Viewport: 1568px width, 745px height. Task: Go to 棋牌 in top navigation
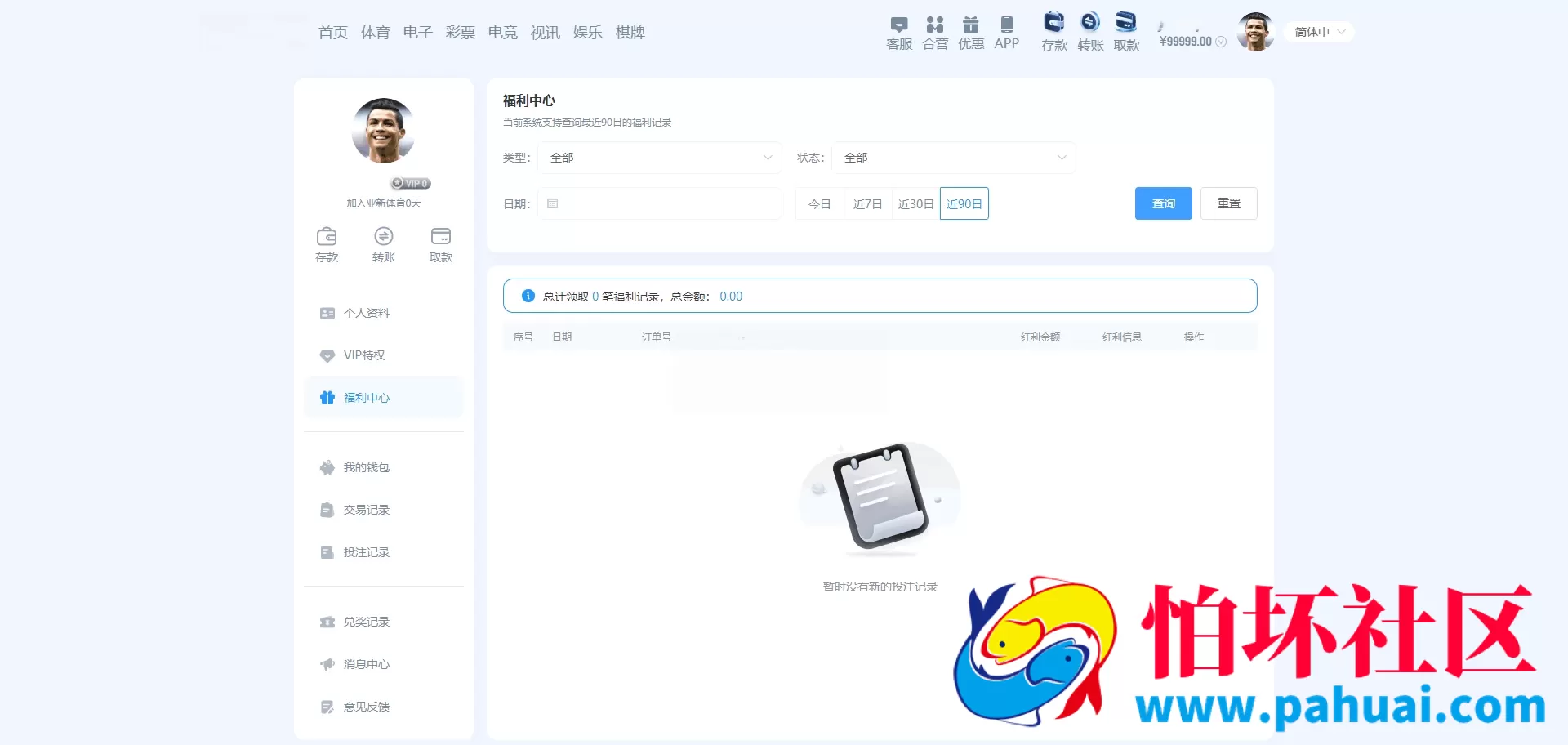pyautogui.click(x=630, y=33)
